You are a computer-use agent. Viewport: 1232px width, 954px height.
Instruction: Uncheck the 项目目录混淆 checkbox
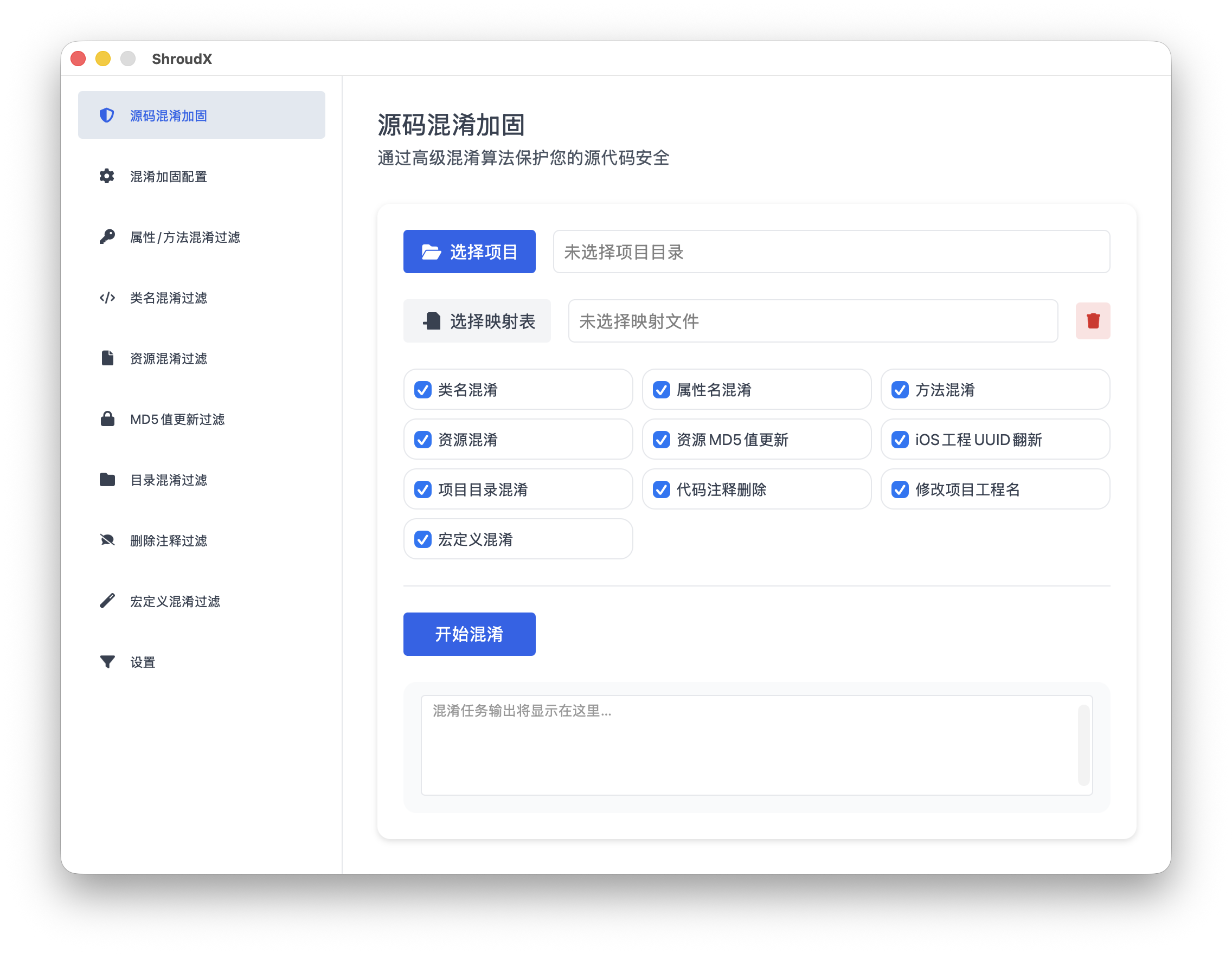[x=423, y=489]
